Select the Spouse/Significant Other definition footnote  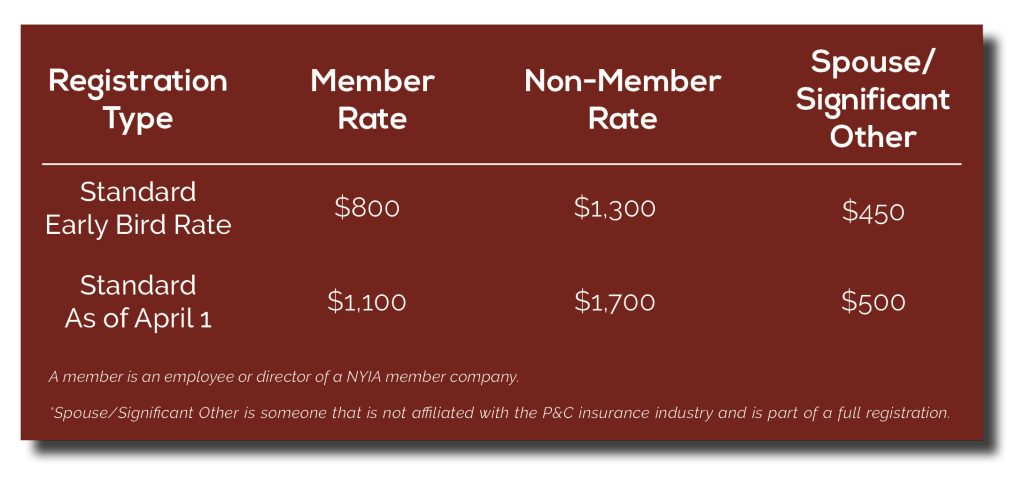500,413
